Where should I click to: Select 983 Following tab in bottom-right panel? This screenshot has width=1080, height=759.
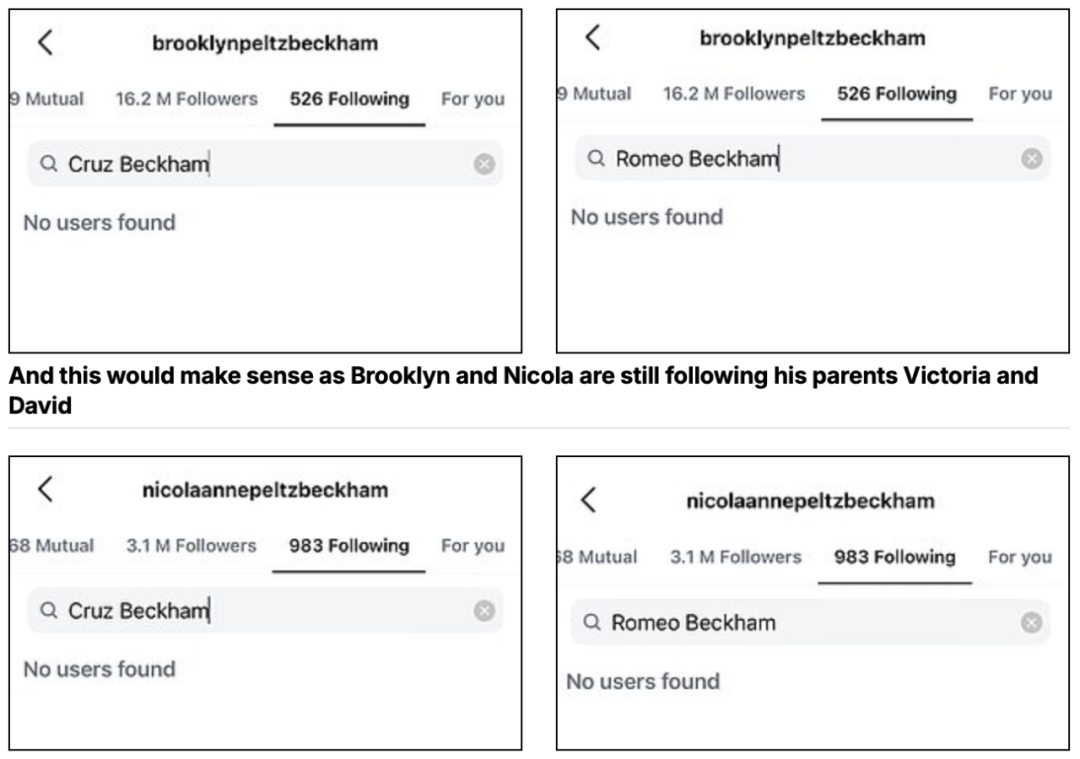point(895,557)
